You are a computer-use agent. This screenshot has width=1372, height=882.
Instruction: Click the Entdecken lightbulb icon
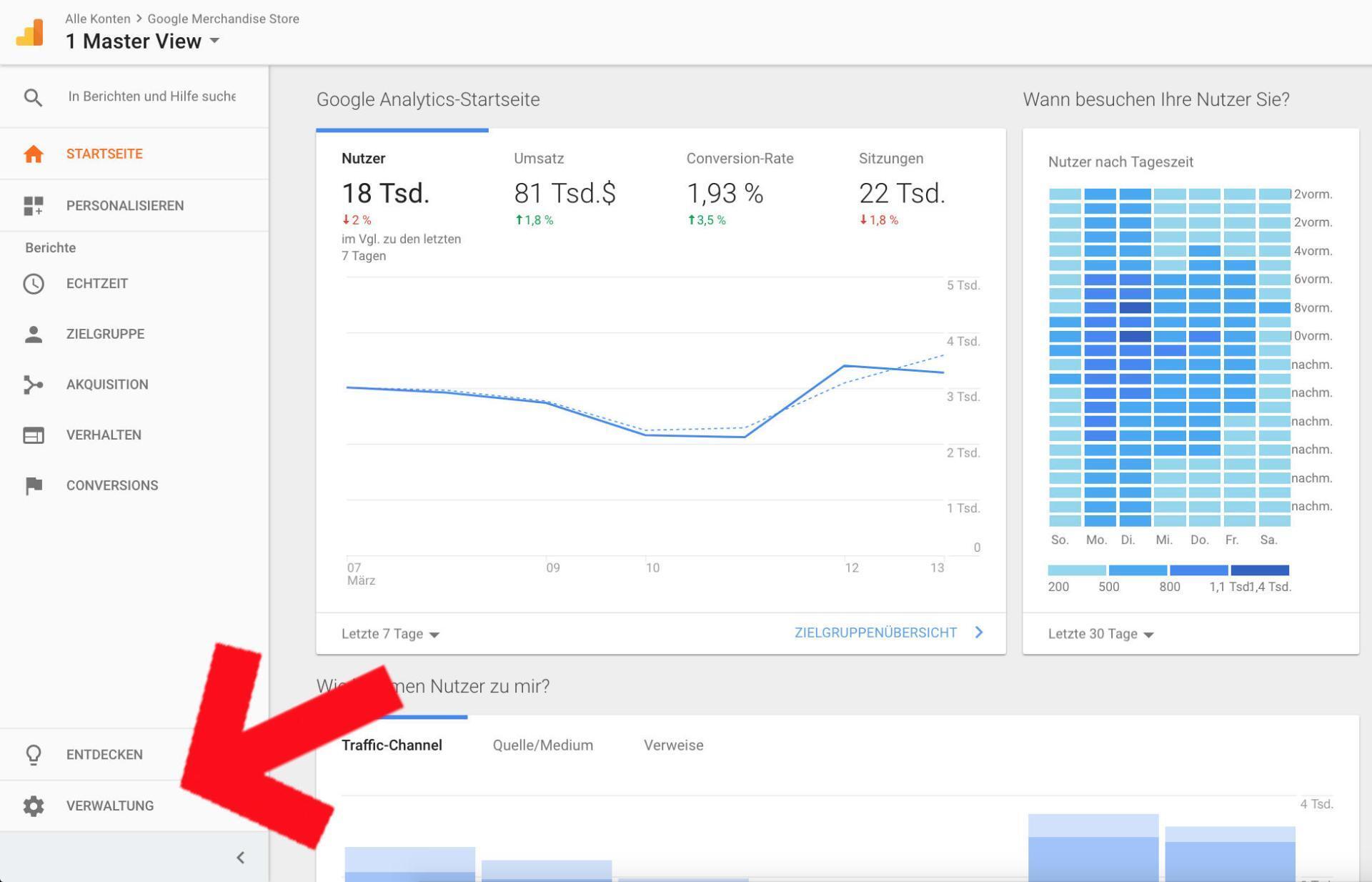[34, 755]
